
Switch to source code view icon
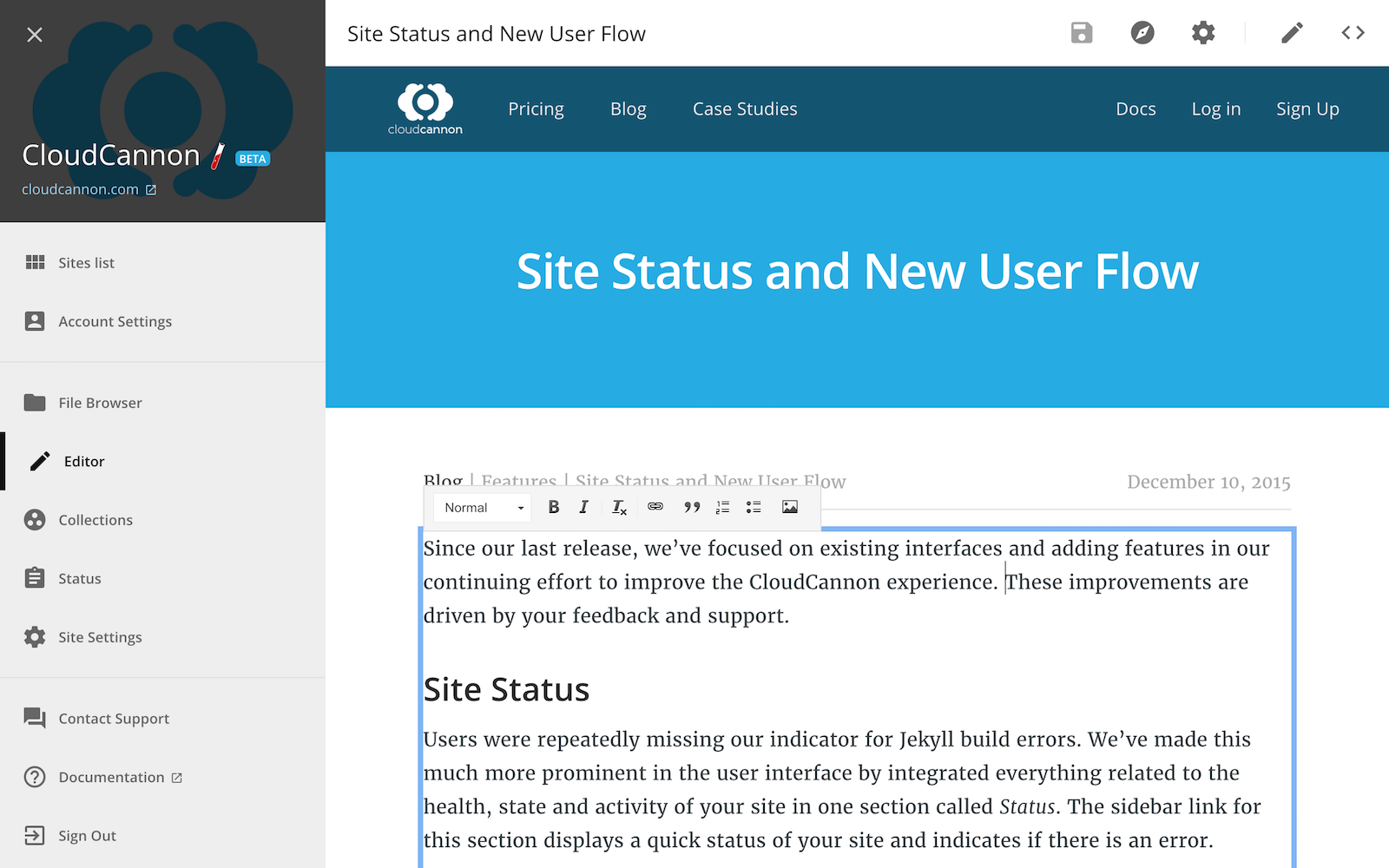[1353, 33]
